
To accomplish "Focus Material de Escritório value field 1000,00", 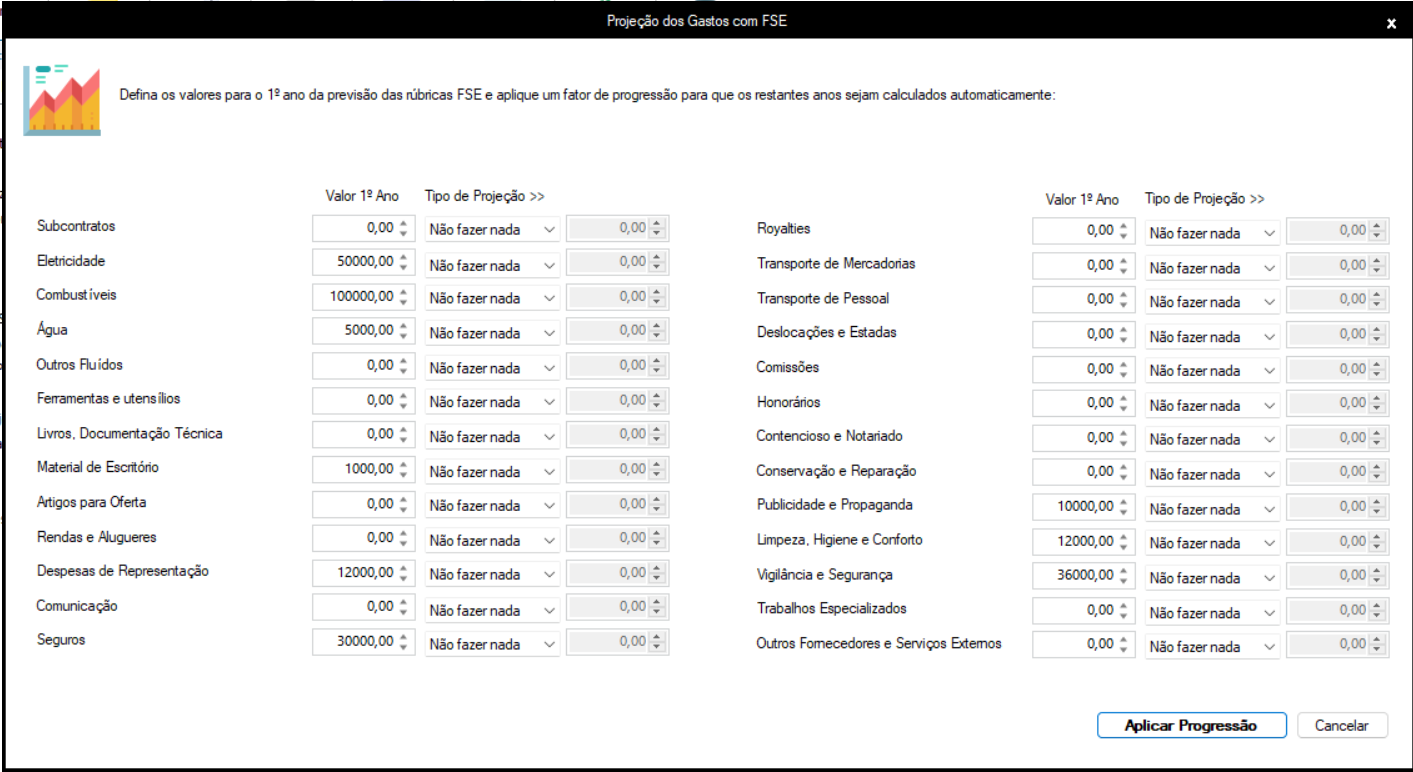I will pyautogui.click(x=363, y=469).
